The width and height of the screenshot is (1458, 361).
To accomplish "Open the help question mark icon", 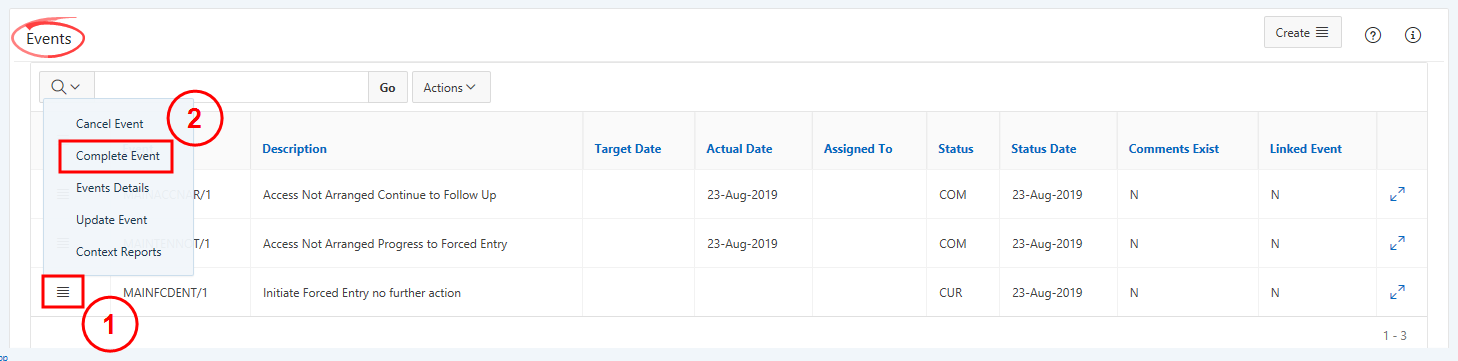I will point(1373,35).
